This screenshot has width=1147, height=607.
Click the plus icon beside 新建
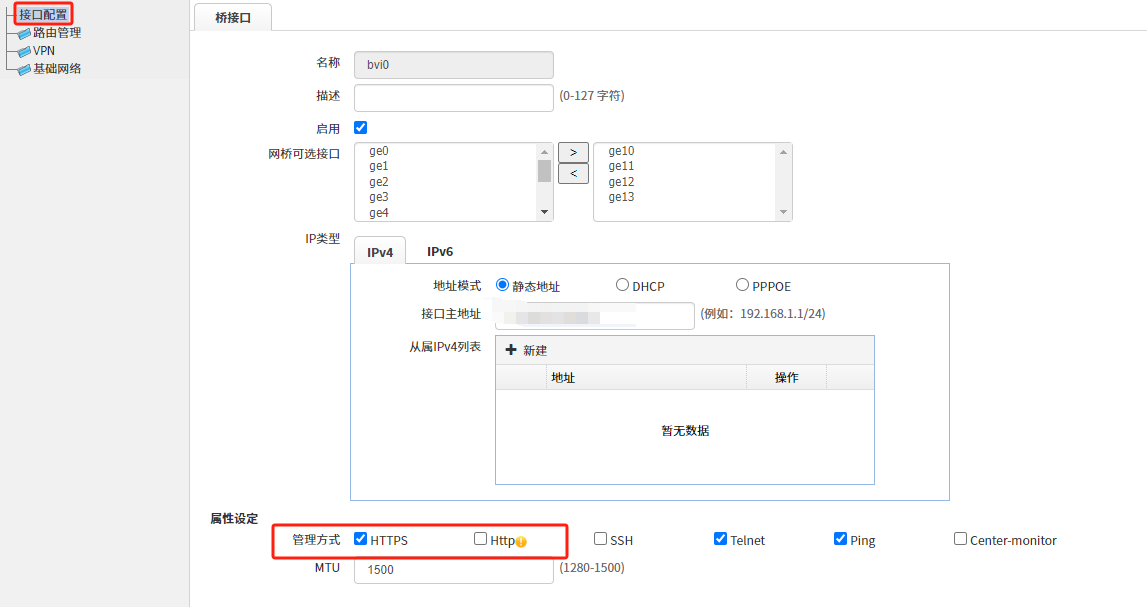(510, 350)
